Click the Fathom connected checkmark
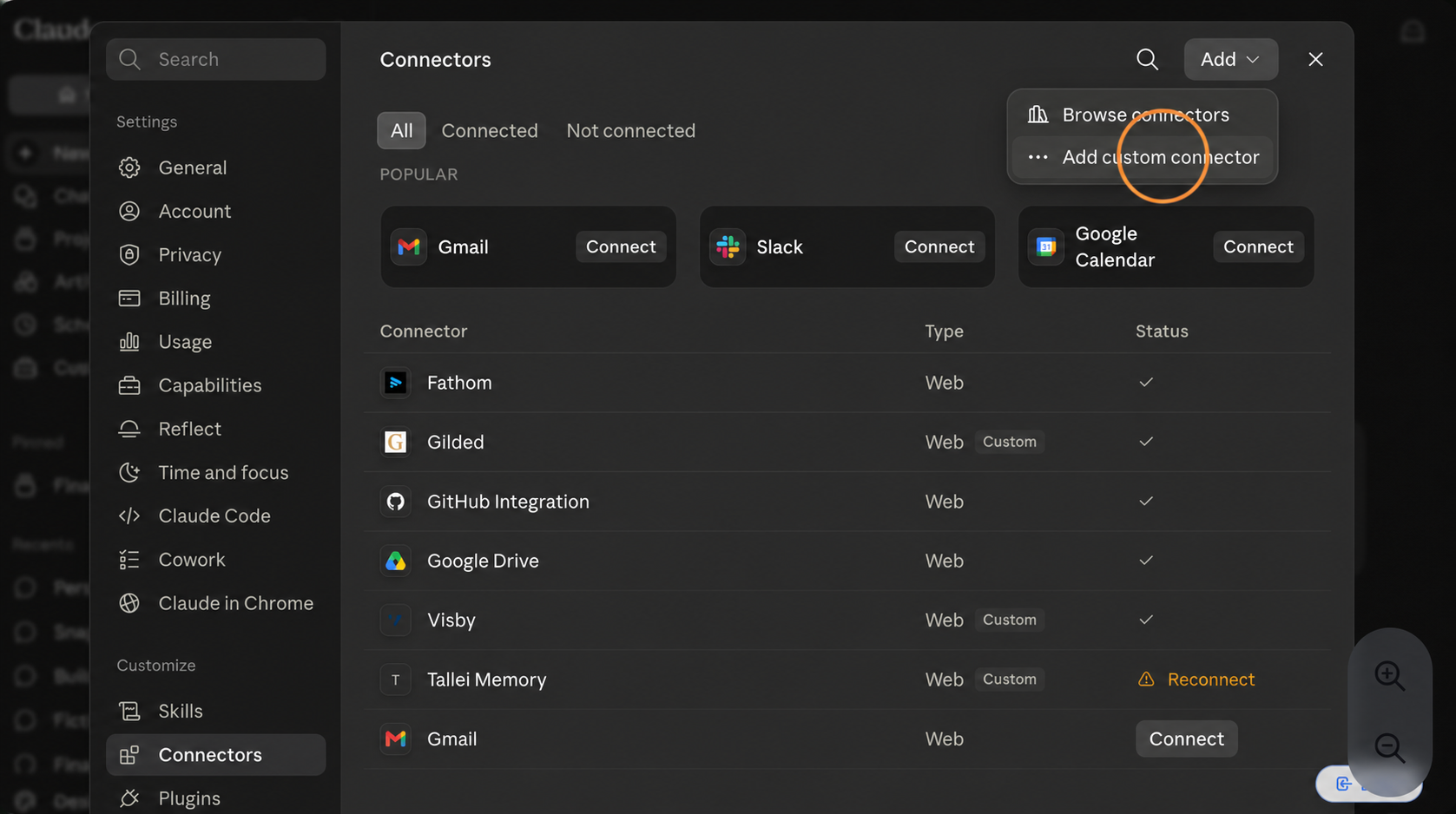Image resolution: width=1456 pixels, height=814 pixels. [1146, 383]
